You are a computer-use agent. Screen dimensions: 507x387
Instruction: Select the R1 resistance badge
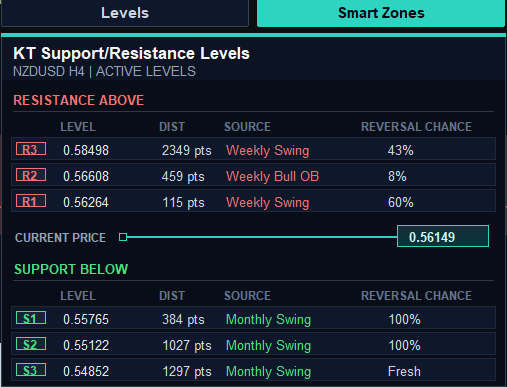click(31, 201)
